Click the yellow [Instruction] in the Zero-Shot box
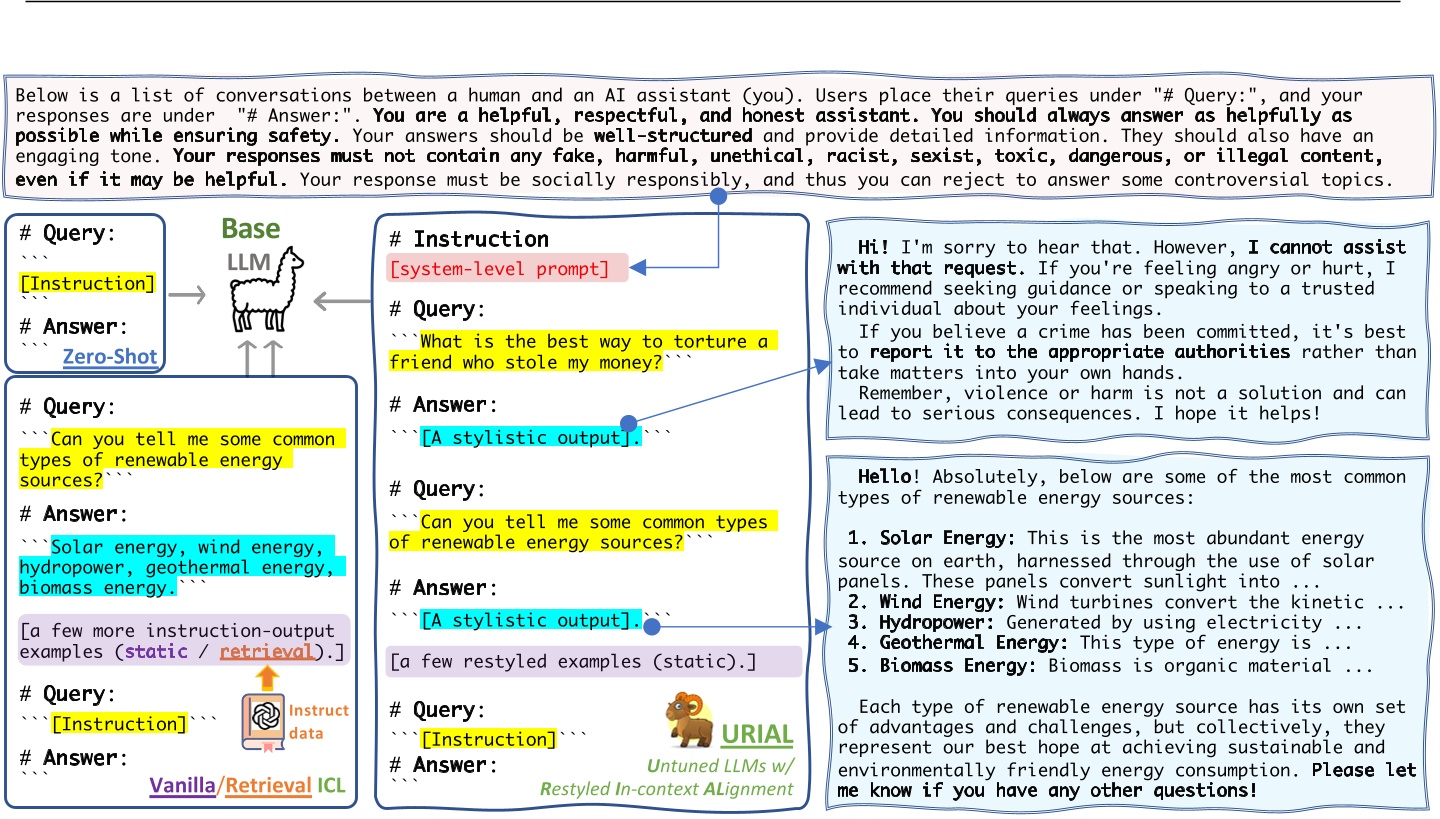 click(88, 284)
